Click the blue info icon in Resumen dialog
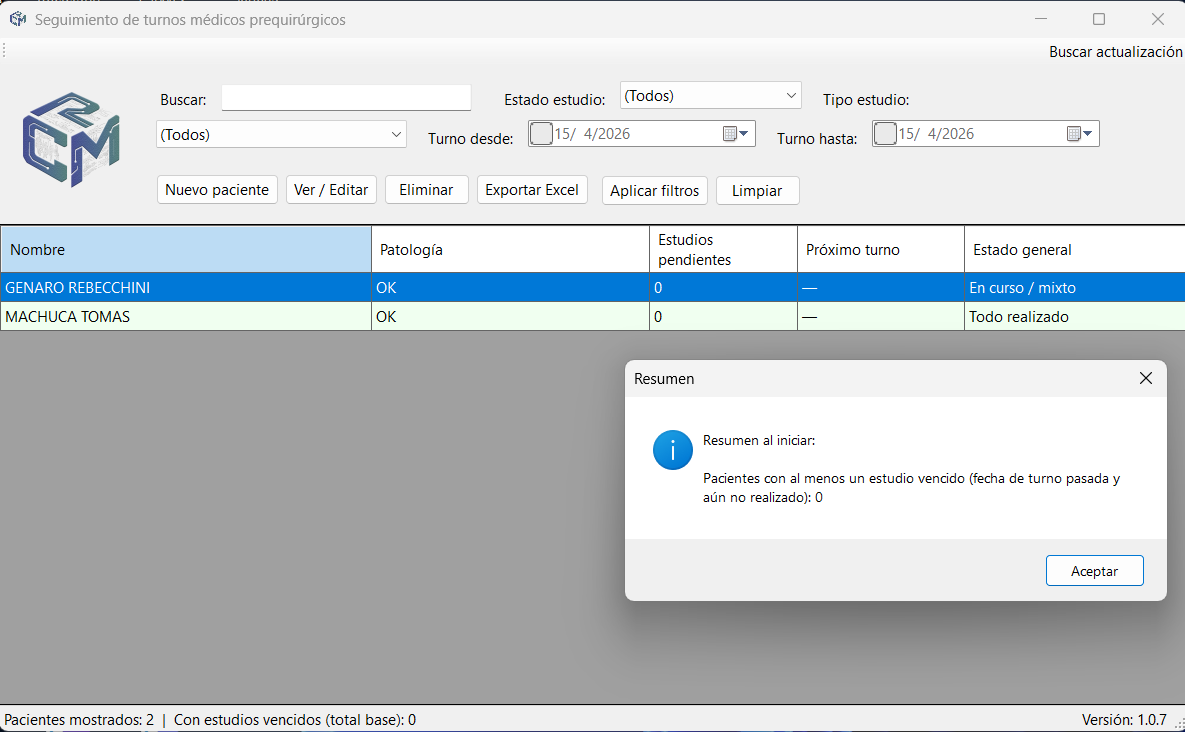 [x=673, y=450]
